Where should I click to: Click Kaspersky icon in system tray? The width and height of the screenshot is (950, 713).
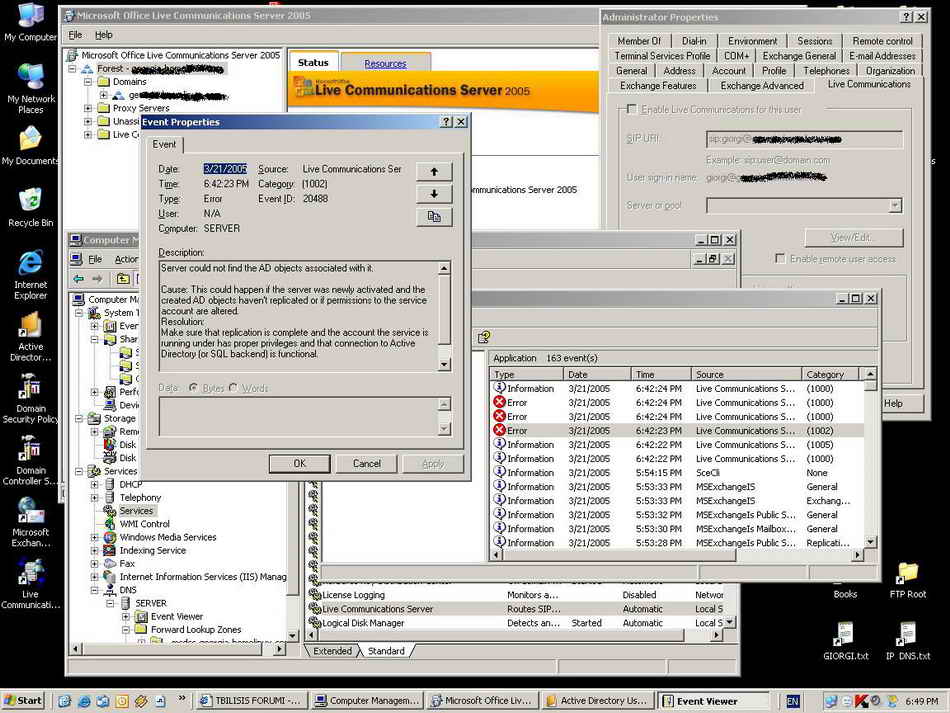(861, 701)
